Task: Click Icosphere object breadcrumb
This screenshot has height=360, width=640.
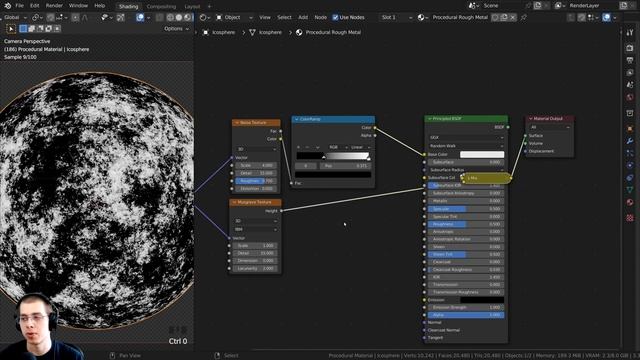Action: (x=219, y=32)
